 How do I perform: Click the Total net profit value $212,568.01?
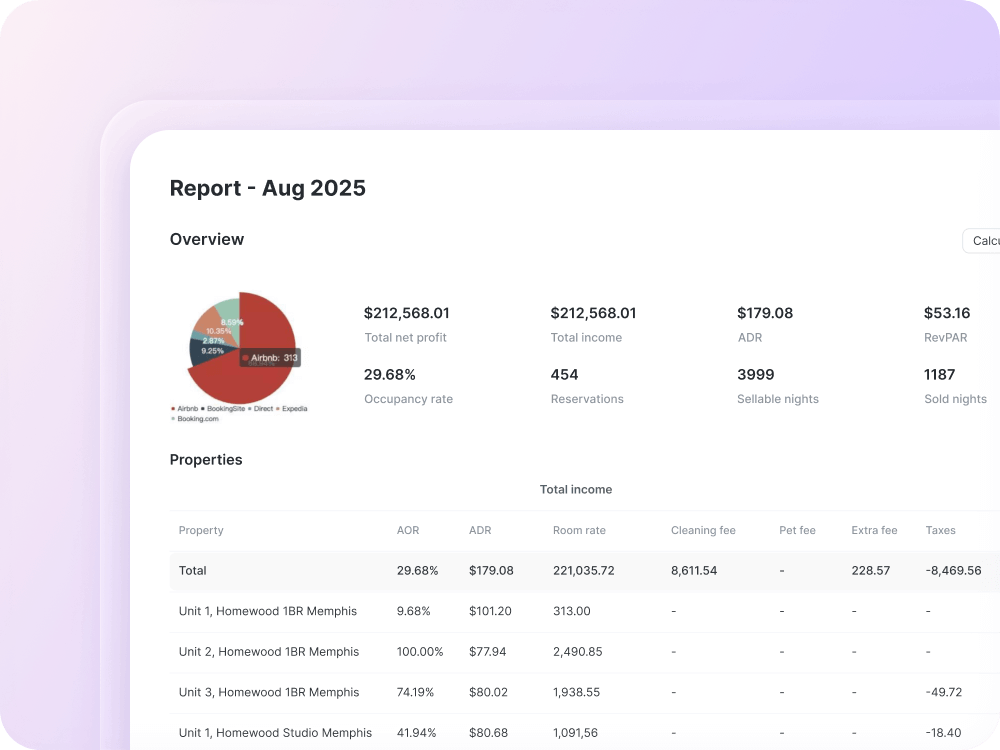[407, 312]
